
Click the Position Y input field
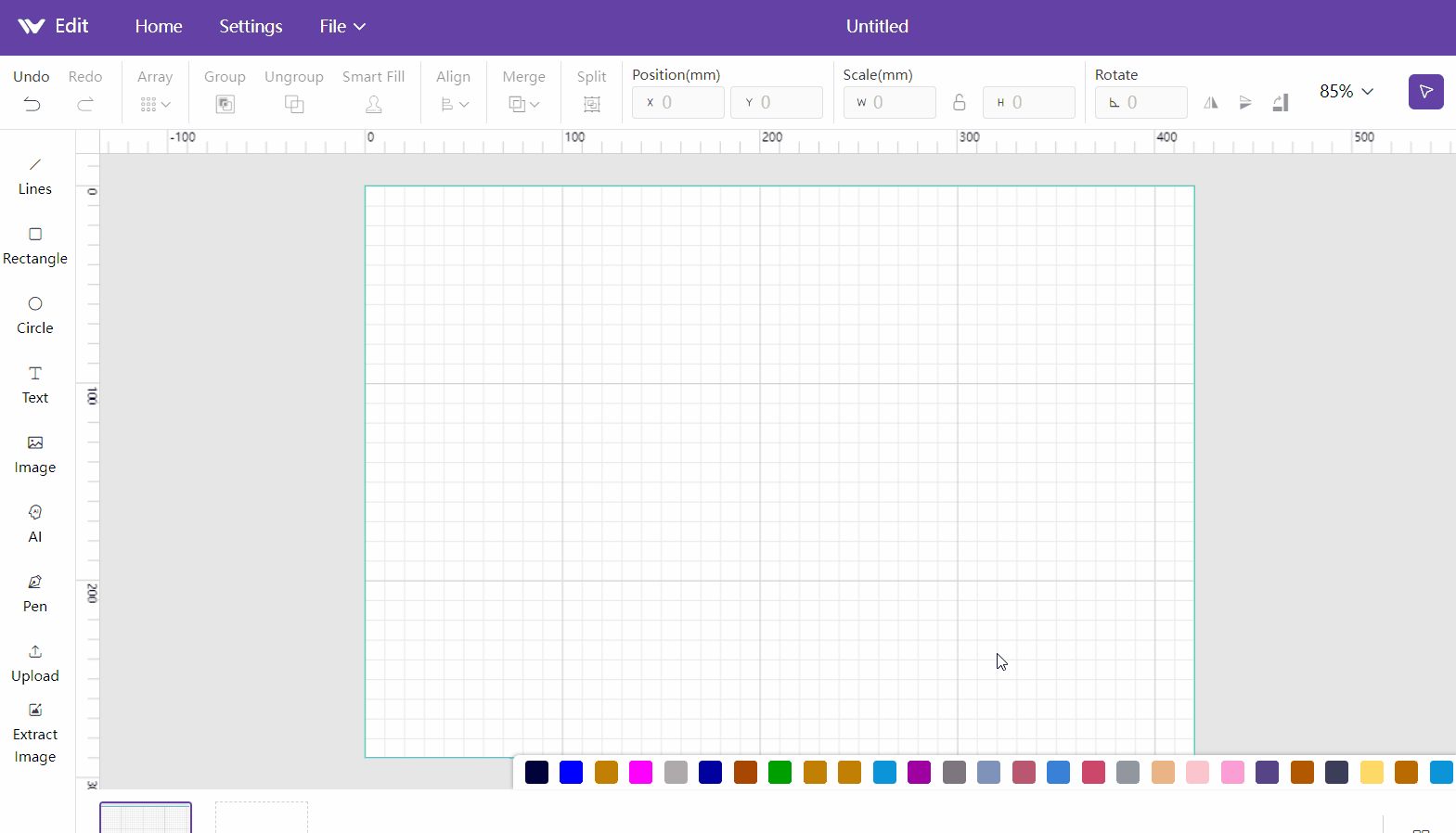click(777, 102)
